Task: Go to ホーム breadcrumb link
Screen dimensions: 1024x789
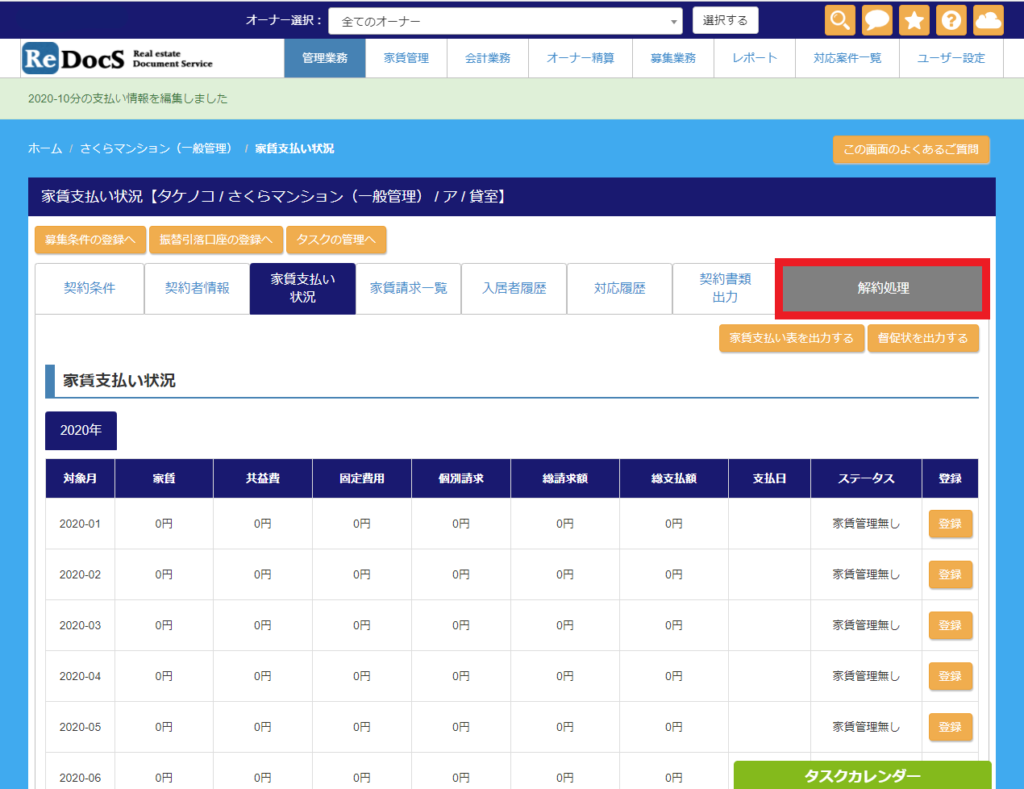Action: [x=45, y=148]
